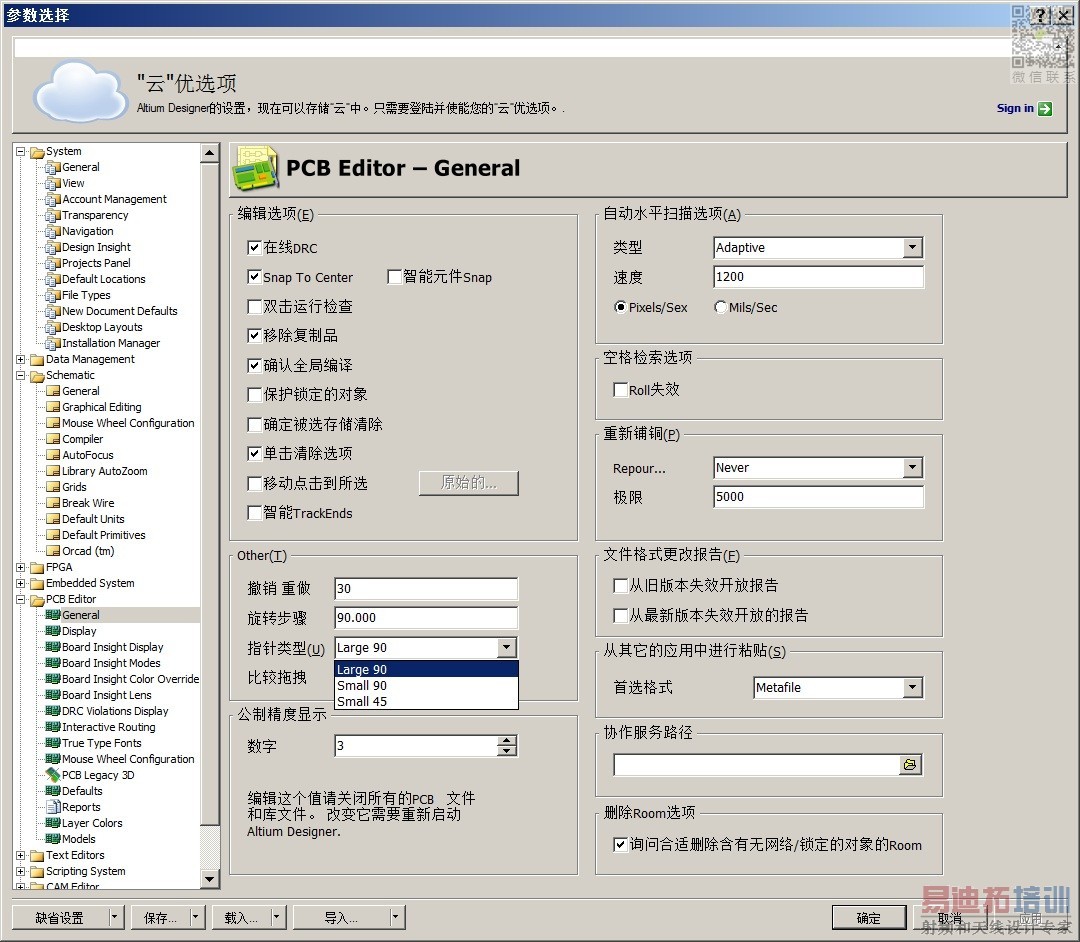This screenshot has width=1080, height=942.
Task: Click the icon beside Installation Manager
Action: point(53,344)
